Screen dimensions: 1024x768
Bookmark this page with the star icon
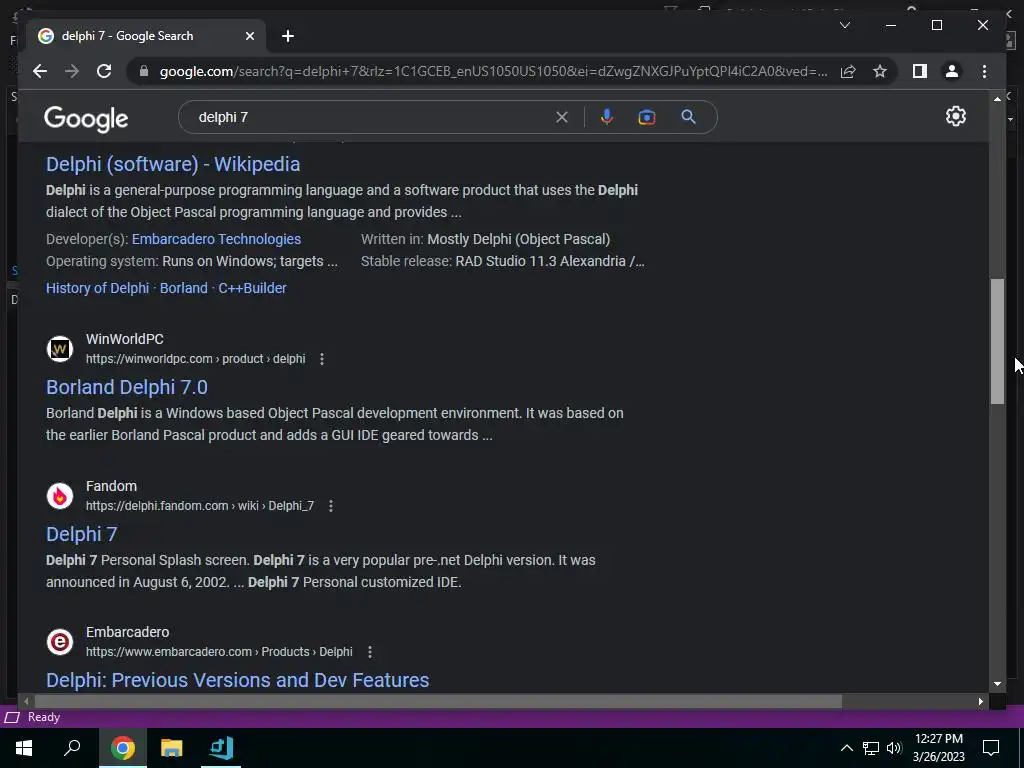click(x=880, y=71)
